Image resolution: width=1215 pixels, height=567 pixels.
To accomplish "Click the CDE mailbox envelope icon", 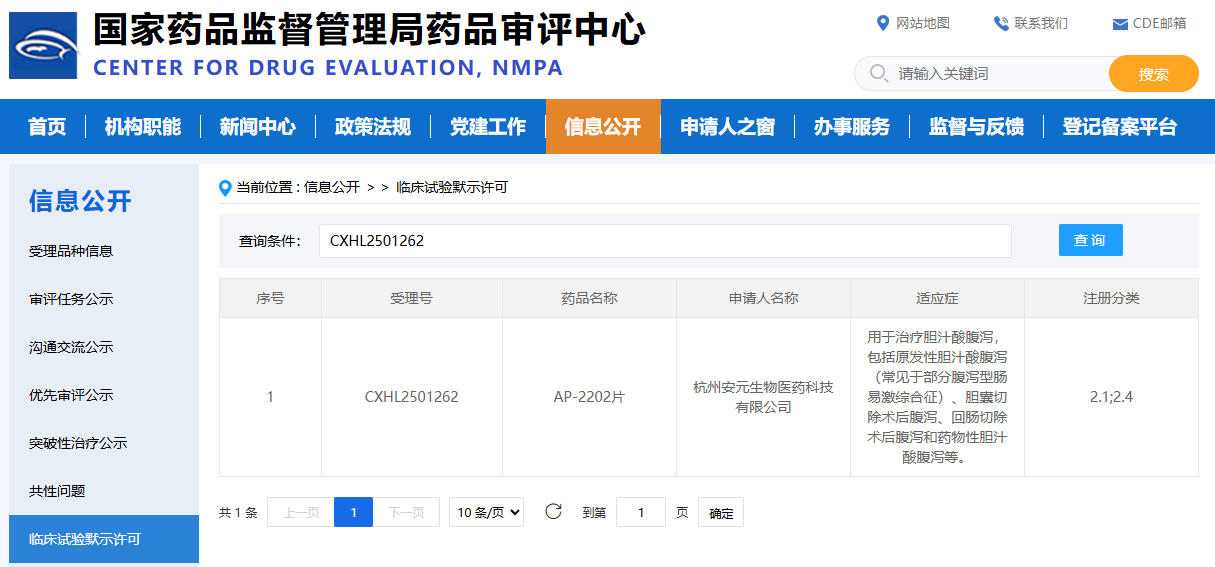I will pos(1120,24).
